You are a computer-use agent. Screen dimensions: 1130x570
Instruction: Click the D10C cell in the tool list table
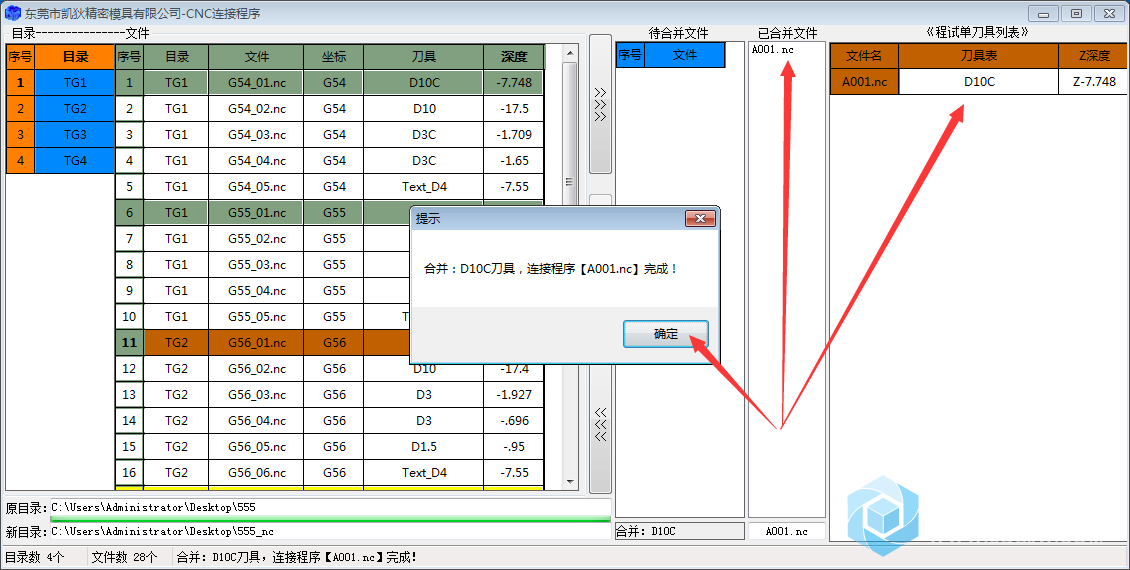[979, 81]
